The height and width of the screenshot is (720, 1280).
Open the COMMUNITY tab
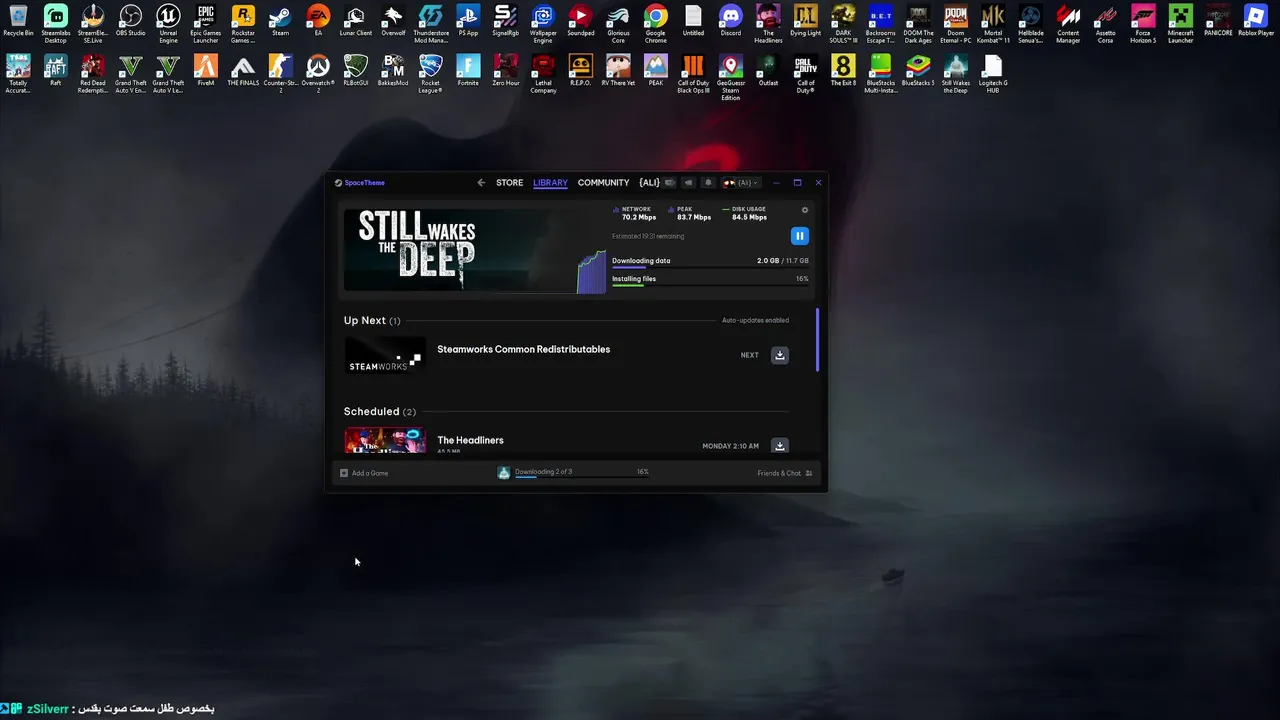603,183
